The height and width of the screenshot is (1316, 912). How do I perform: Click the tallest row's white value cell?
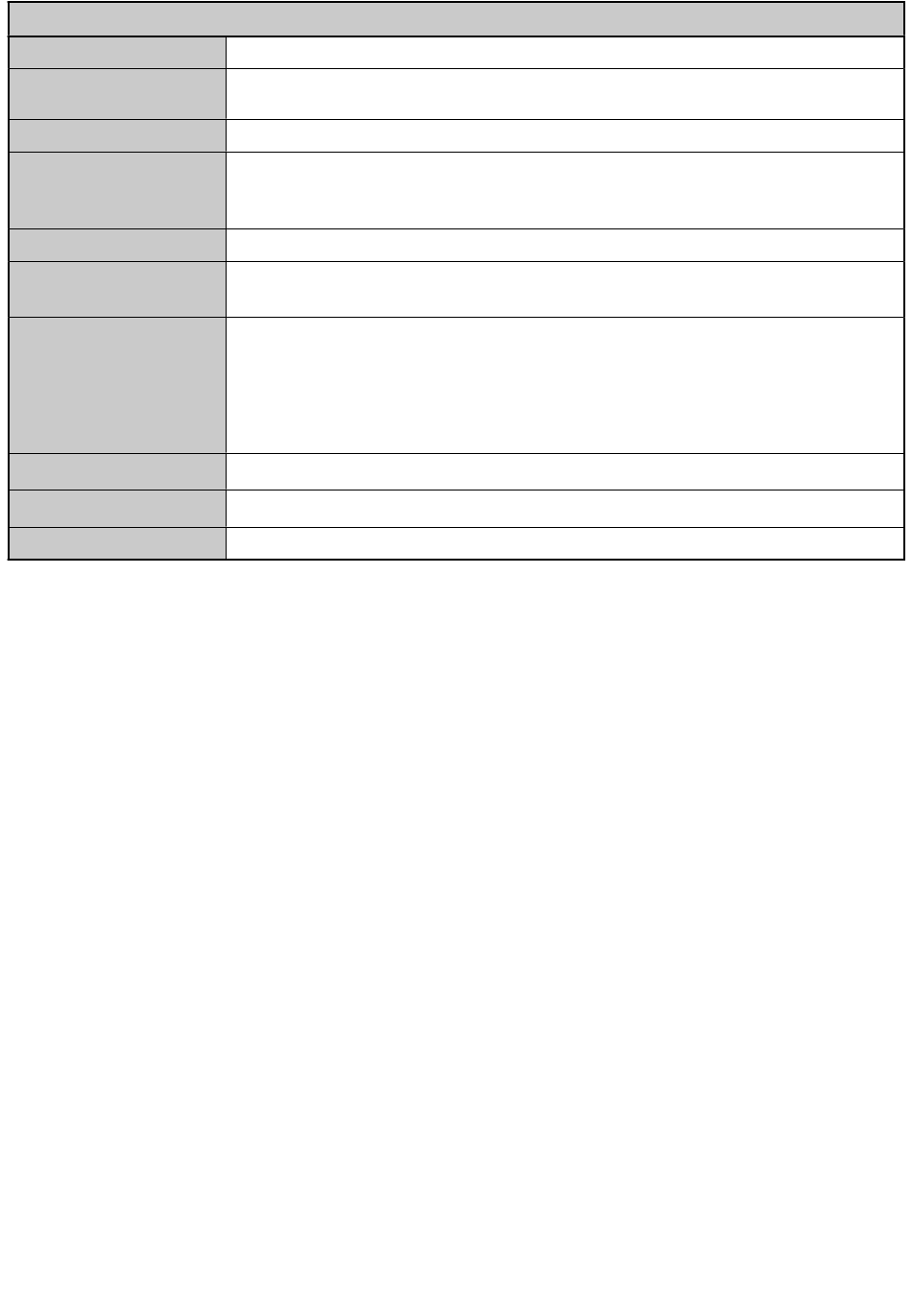pyautogui.click(x=564, y=385)
